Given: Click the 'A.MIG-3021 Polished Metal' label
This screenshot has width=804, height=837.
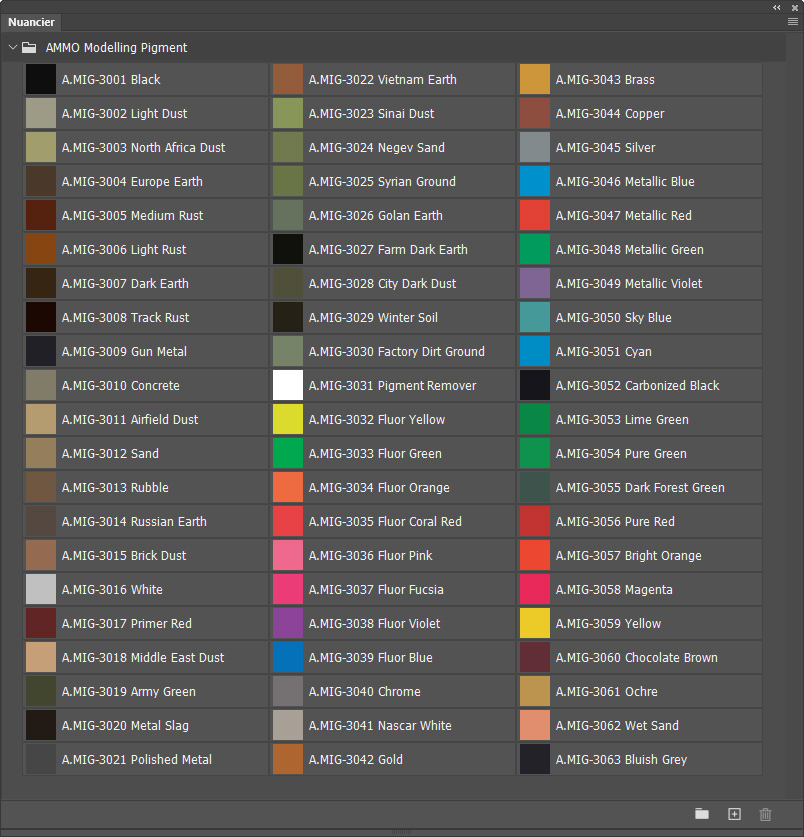Looking at the screenshot, I should pyautogui.click(x=137, y=760).
